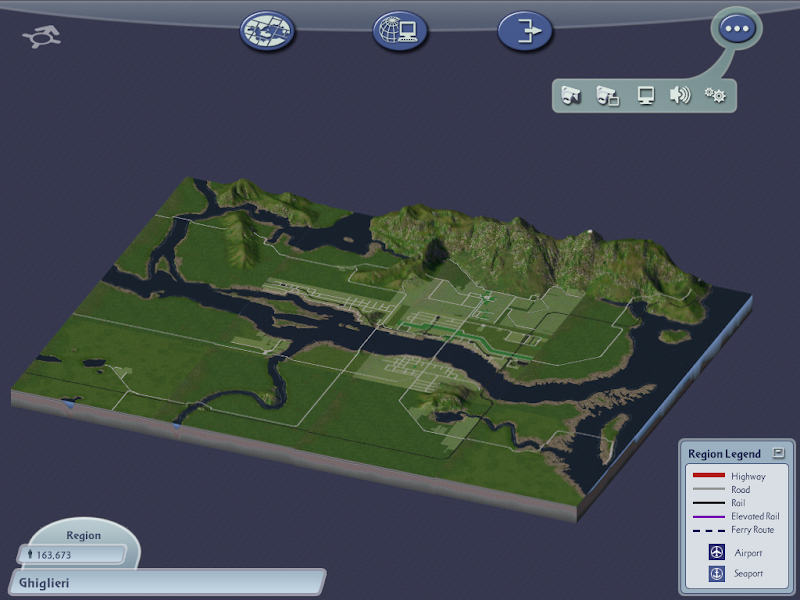800x600 pixels.
Task: Minimize the Region Legend panel
Action: (x=779, y=453)
